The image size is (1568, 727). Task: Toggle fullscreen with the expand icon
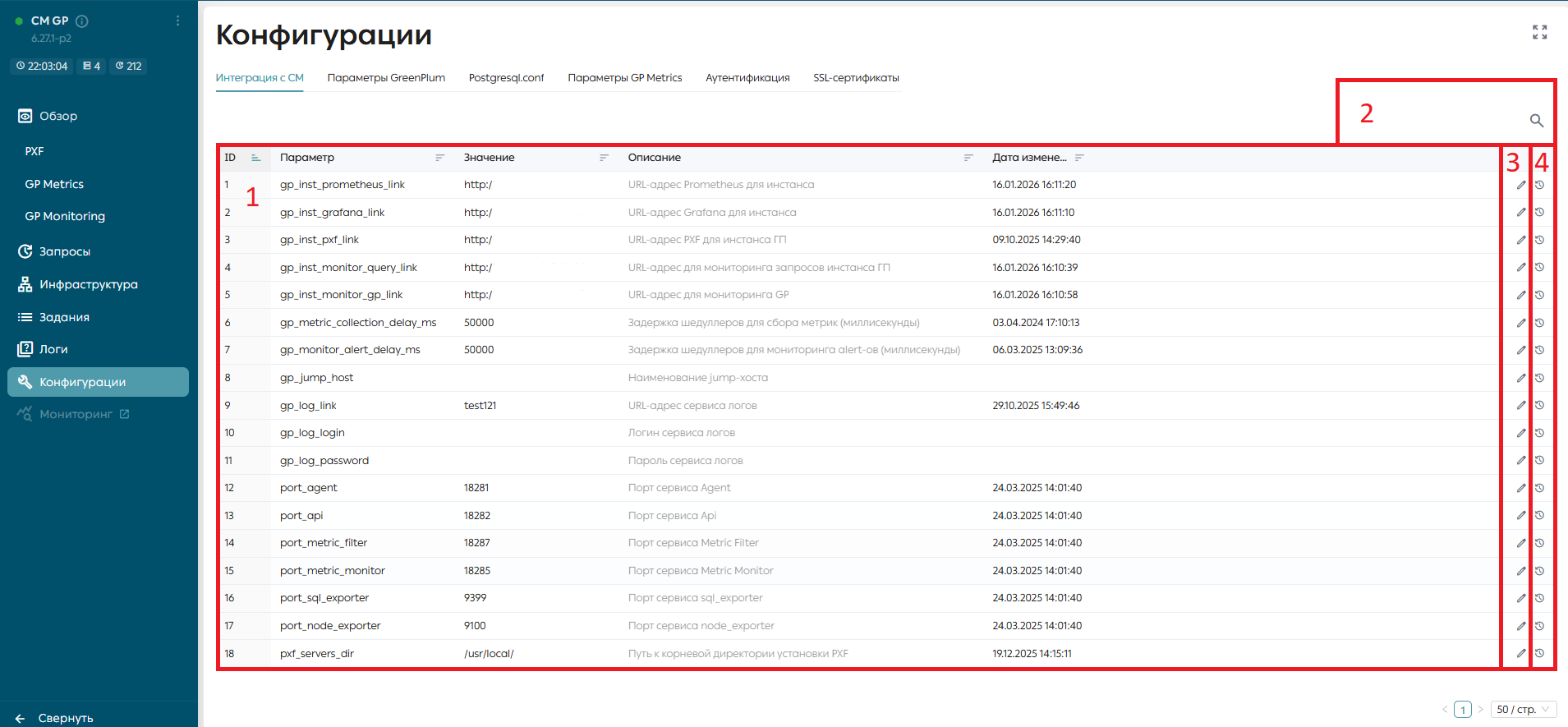point(1540,32)
